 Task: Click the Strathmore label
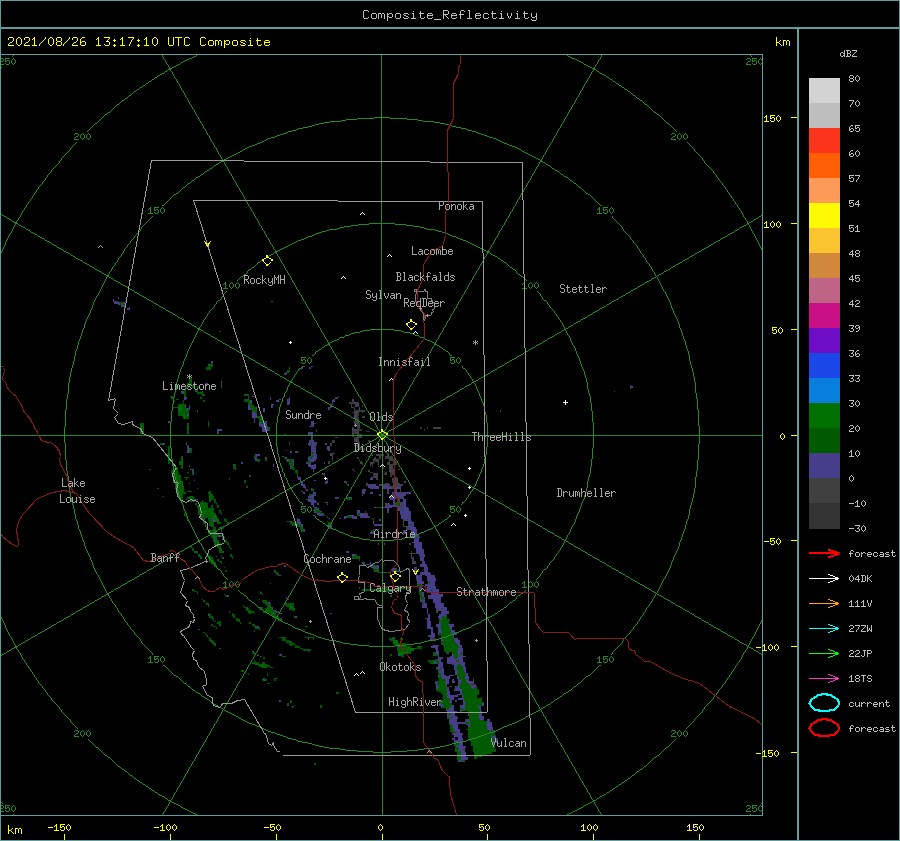point(486,592)
